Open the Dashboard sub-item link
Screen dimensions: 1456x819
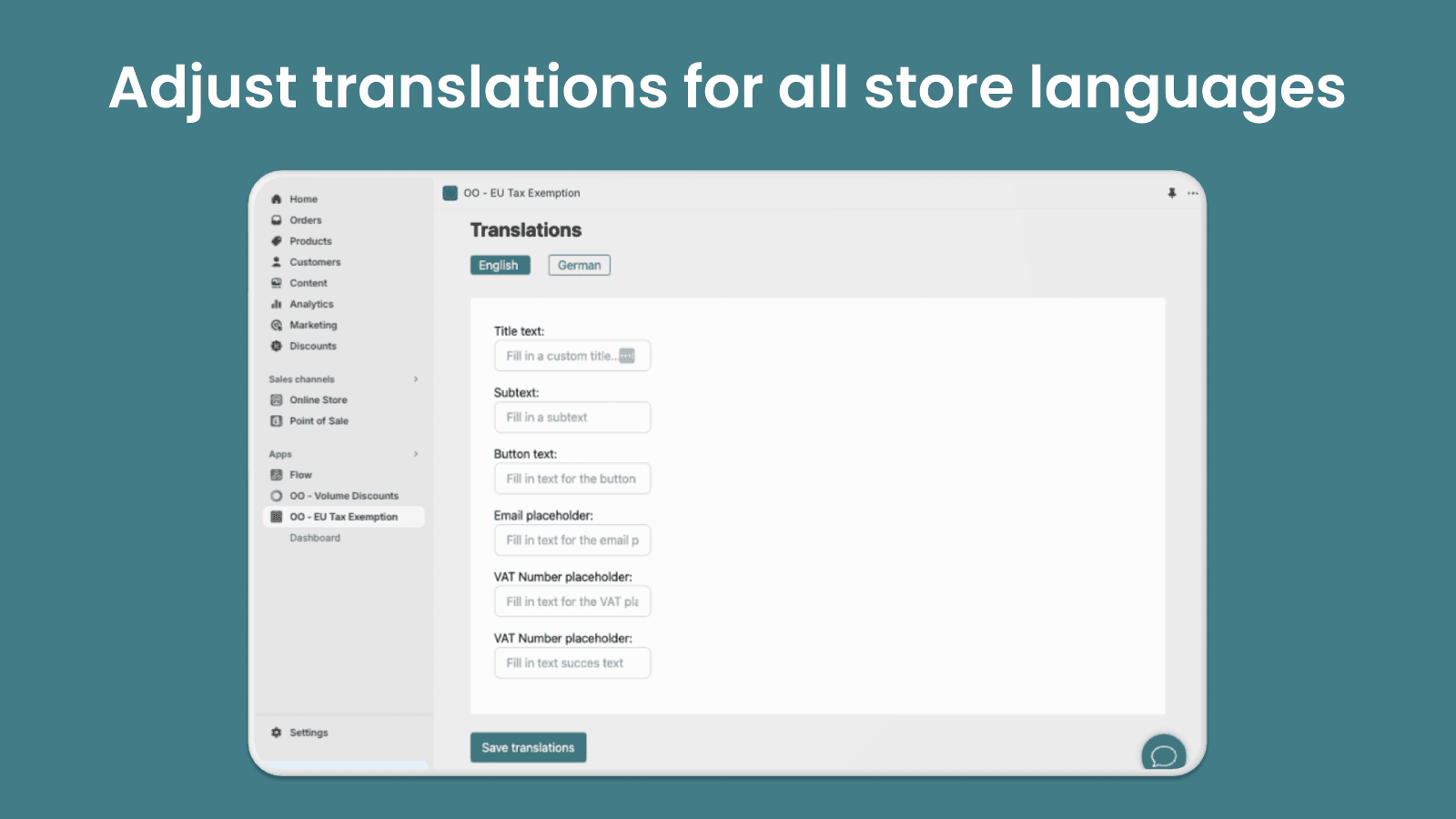coord(315,538)
